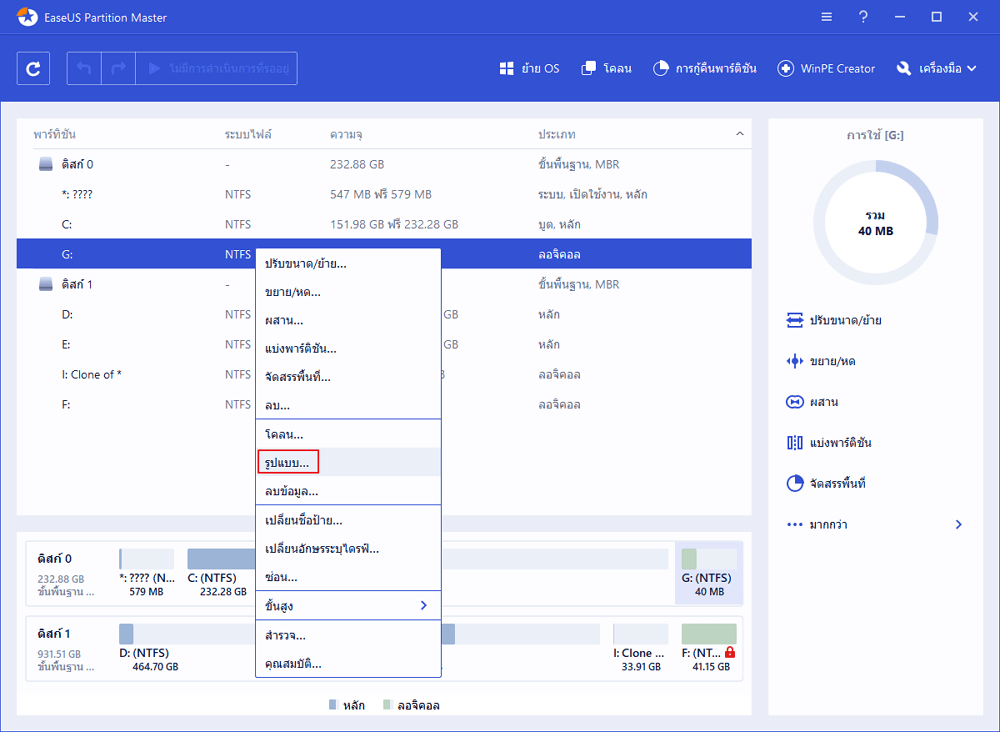The image size is (1000, 732).
Task: Click the refresh icon in the toolbar
Action: coord(33,68)
